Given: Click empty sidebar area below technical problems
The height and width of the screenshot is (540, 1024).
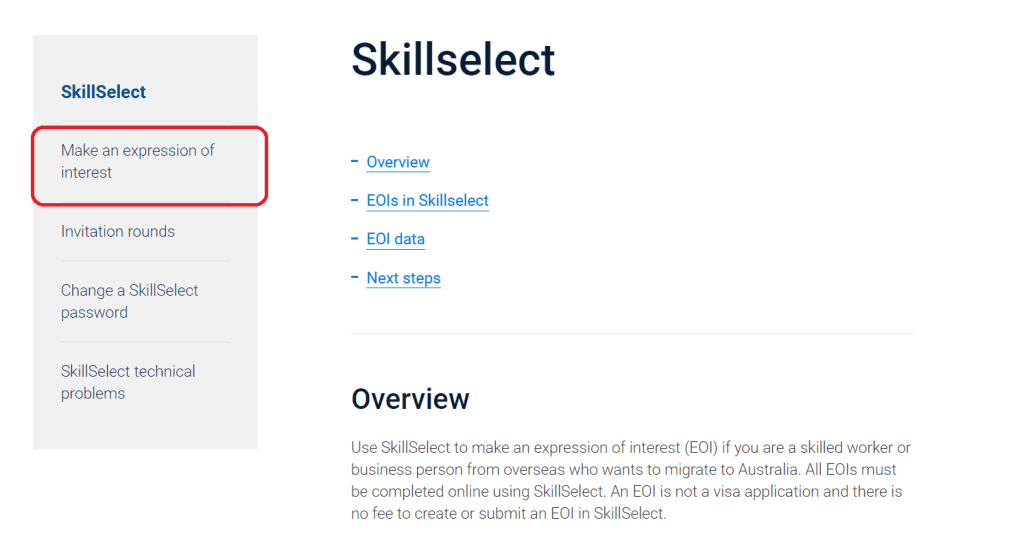Looking at the screenshot, I should click(x=145, y=430).
